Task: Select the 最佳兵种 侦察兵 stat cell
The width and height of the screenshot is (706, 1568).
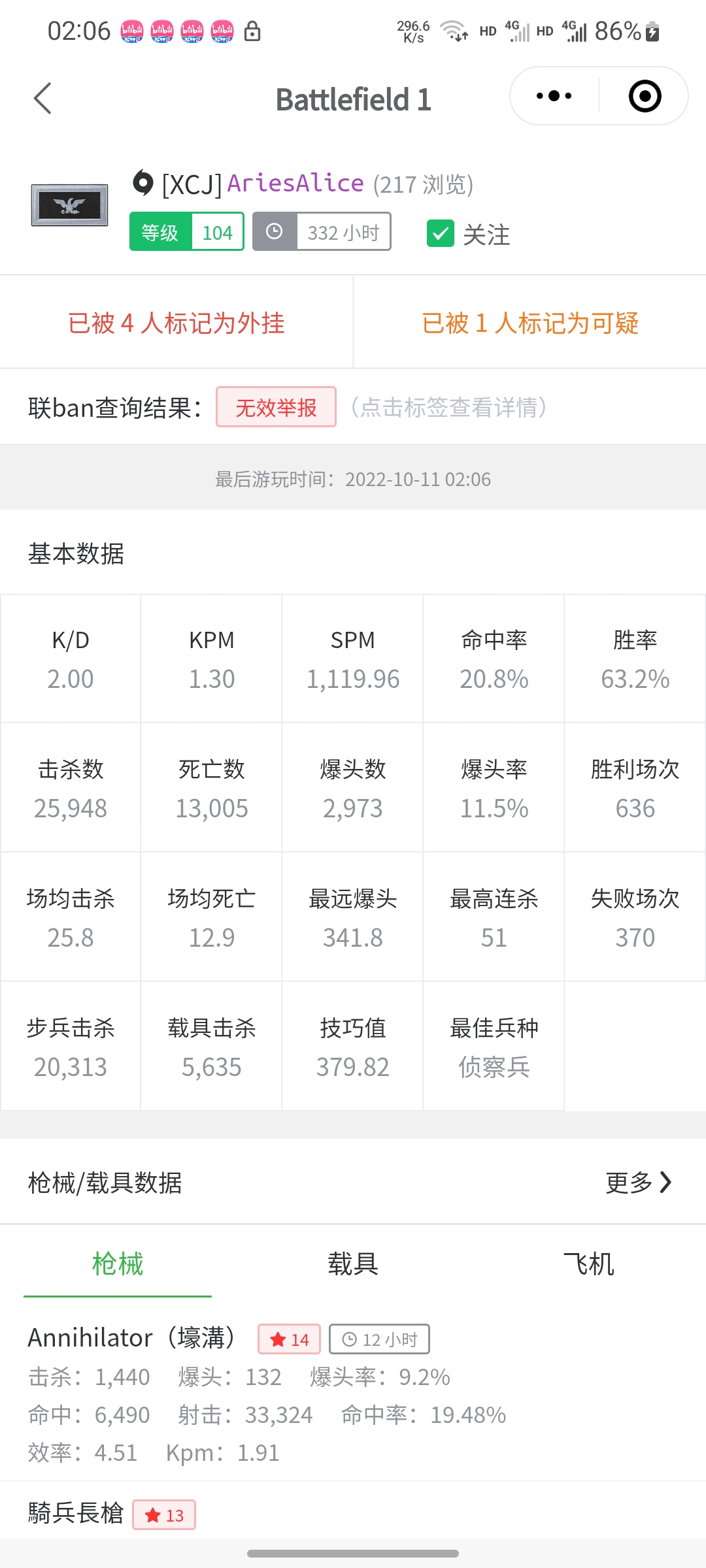Action: coord(494,1047)
